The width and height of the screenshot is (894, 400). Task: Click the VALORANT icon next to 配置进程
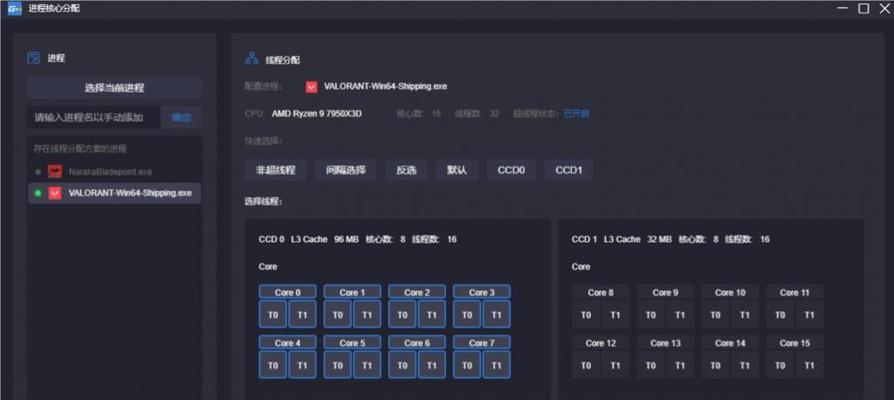(311, 87)
